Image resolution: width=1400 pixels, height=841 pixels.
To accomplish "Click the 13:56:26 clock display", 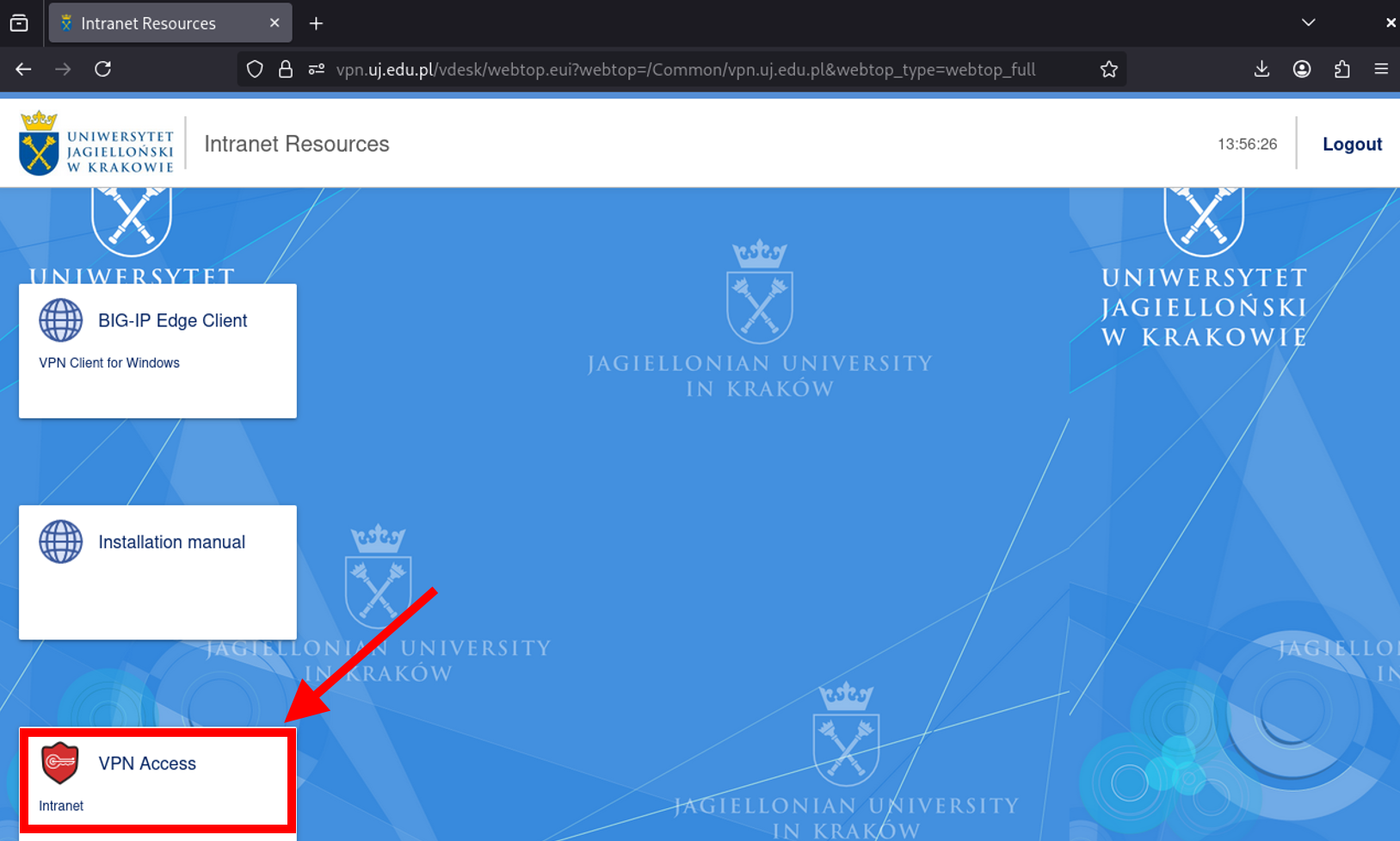I will (1247, 144).
